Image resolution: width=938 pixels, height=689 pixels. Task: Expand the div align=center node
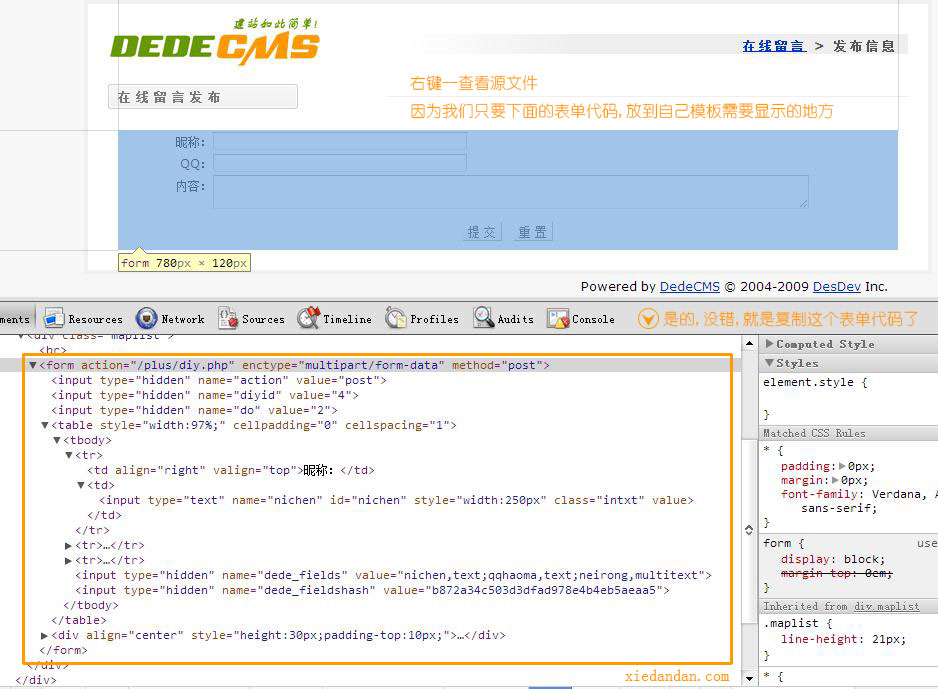pyautogui.click(x=44, y=635)
